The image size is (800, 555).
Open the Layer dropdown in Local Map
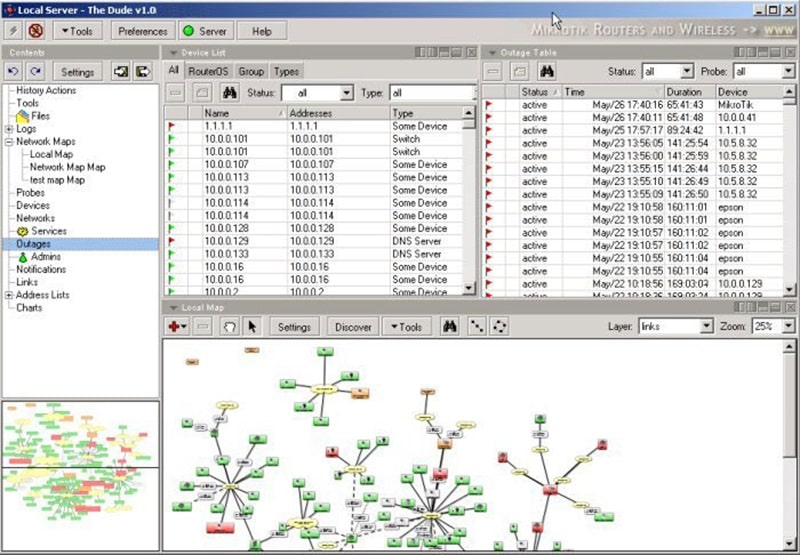tap(707, 326)
